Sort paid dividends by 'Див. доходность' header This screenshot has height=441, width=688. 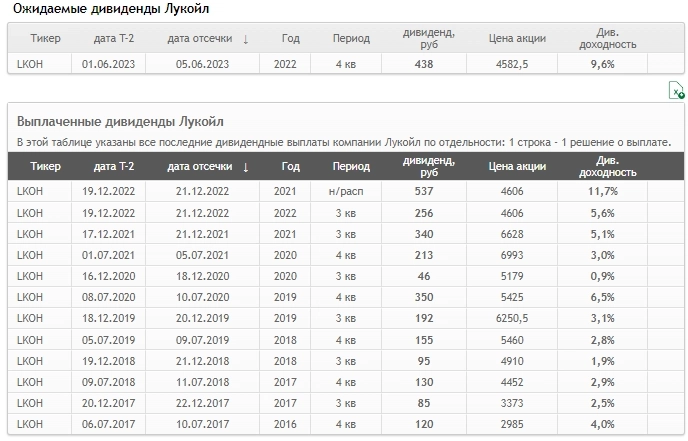coord(607,167)
